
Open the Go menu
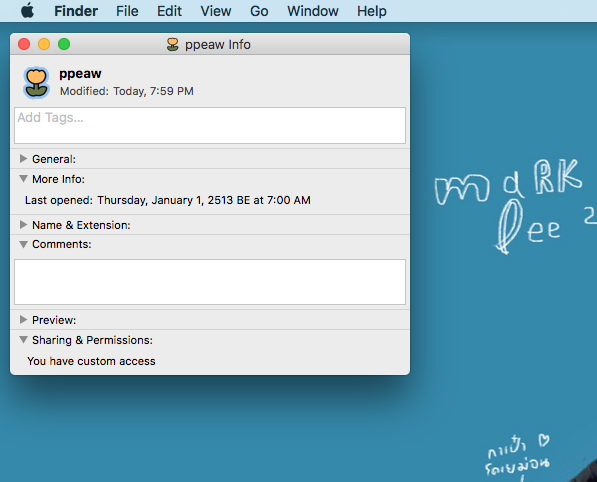[259, 11]
